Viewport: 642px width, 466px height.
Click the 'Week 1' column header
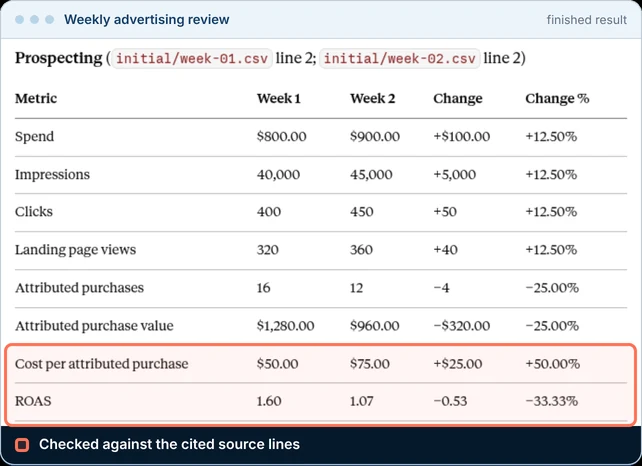(x=278, y=99)
